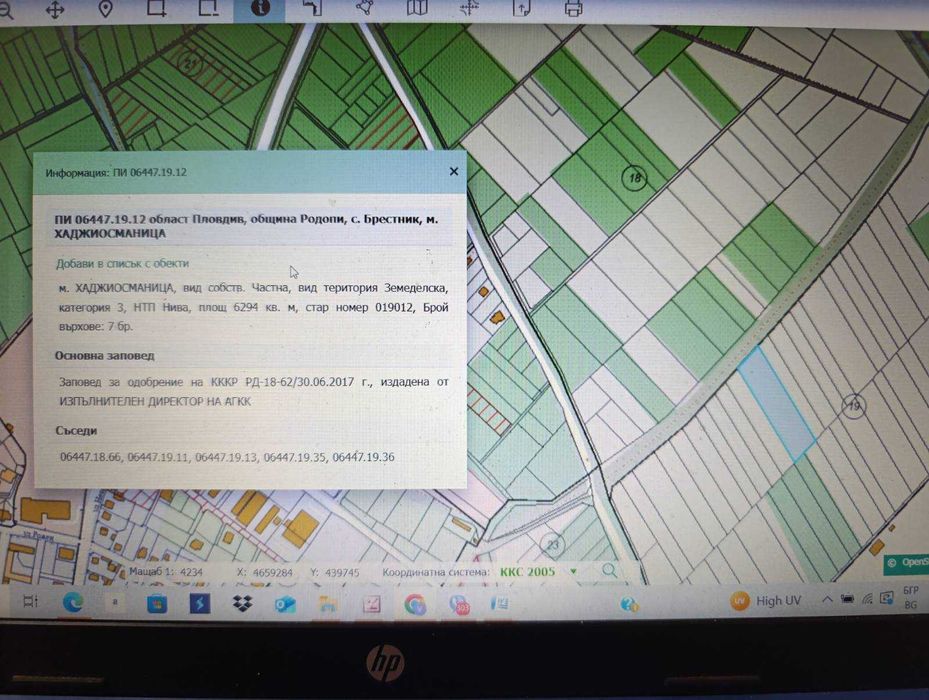Open Dropbox from the taskbar
This screenshot has width=929, height=700.
[x=242, y=603]
